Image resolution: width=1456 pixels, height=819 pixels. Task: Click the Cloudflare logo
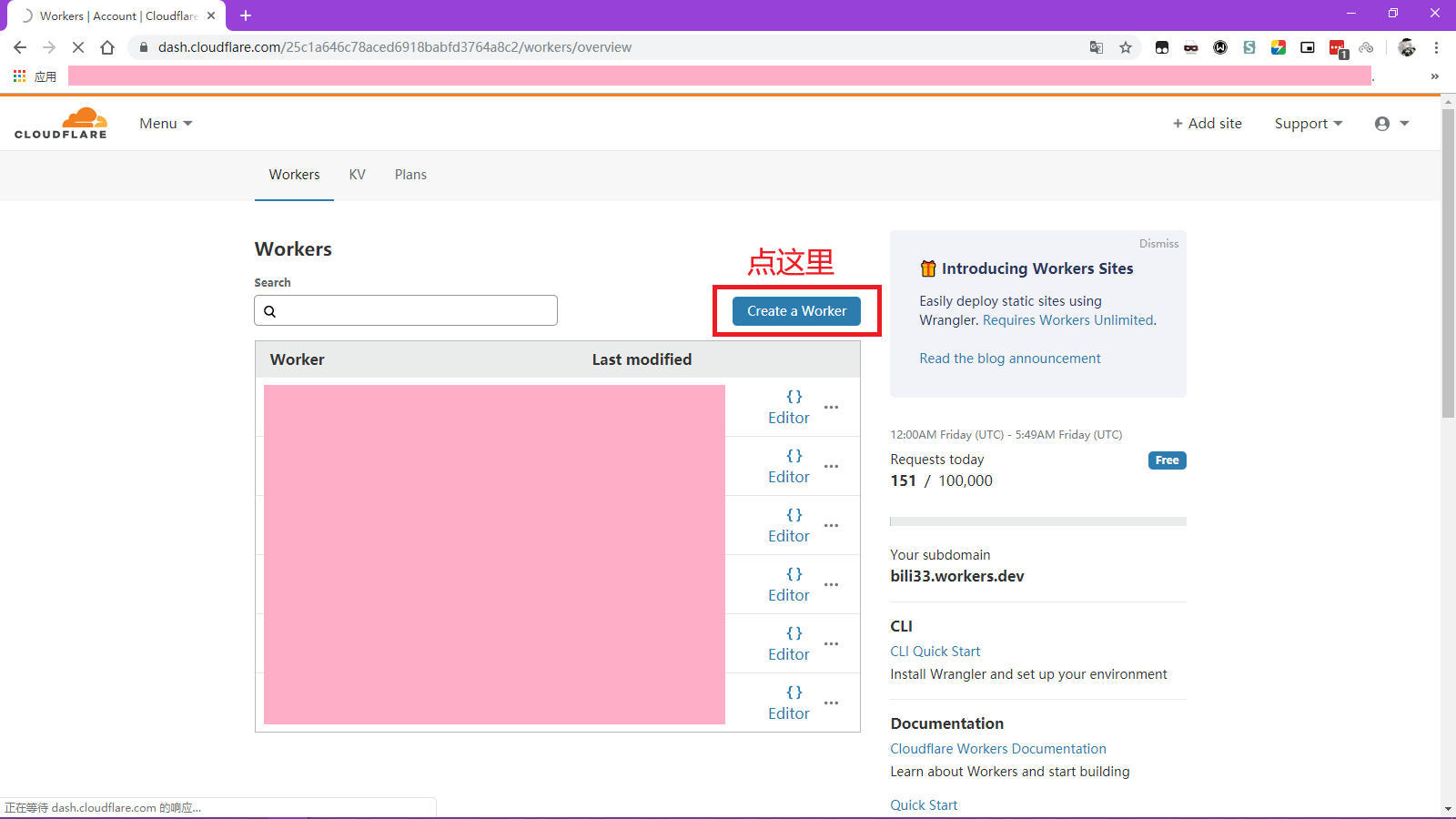(x=61, y=124)
